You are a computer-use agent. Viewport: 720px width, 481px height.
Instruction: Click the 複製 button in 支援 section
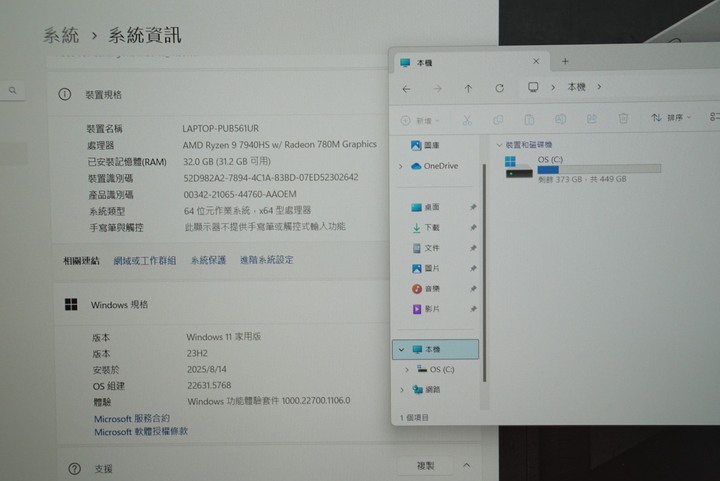[x=425, y=466]
